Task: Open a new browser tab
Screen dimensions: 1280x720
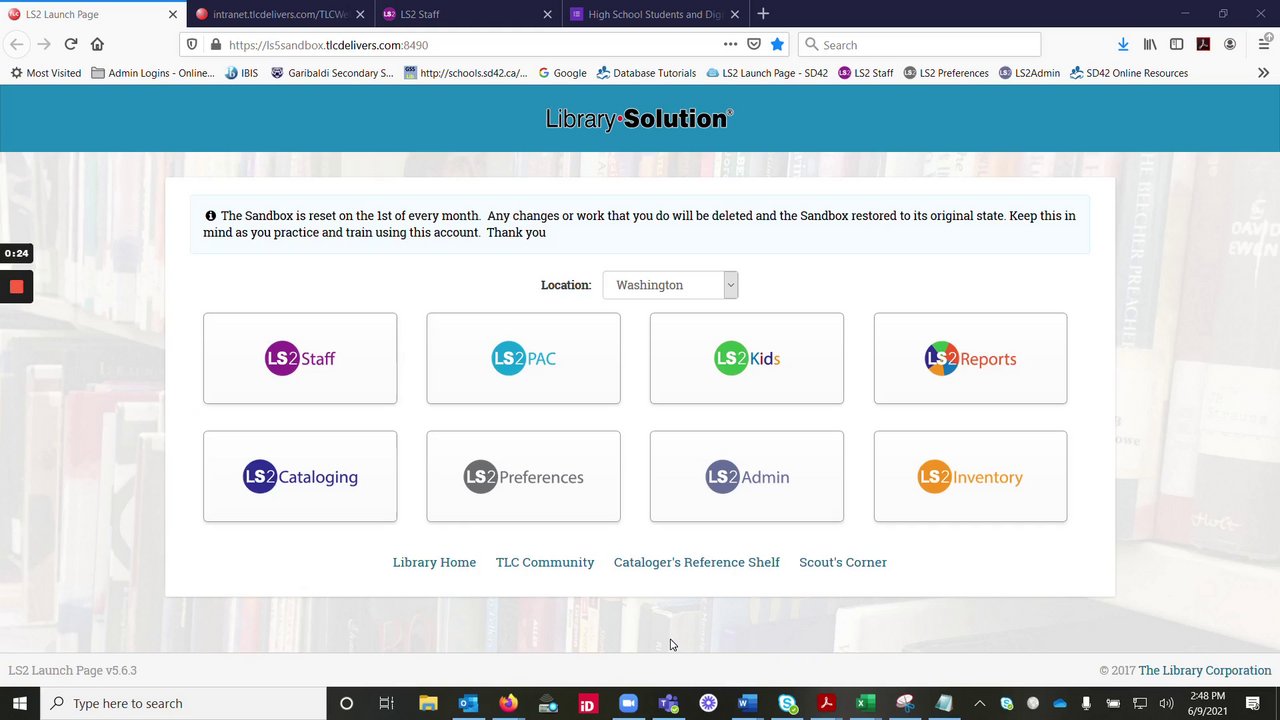Action: click(763, 14)
